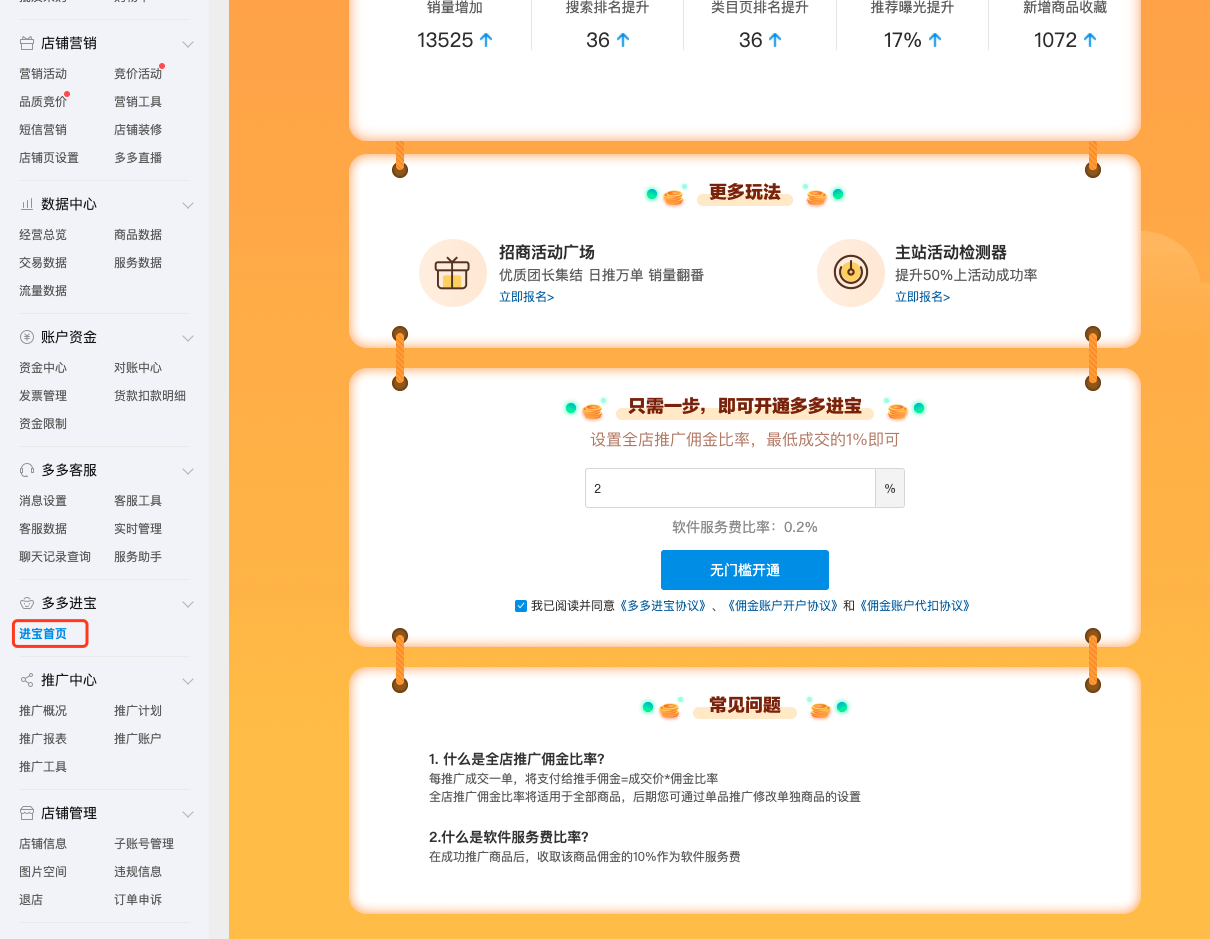Click 立即报名 under 招商活动广场
Image resolution: width=1210 pixels, height=939 pixels.
(526, 297)
